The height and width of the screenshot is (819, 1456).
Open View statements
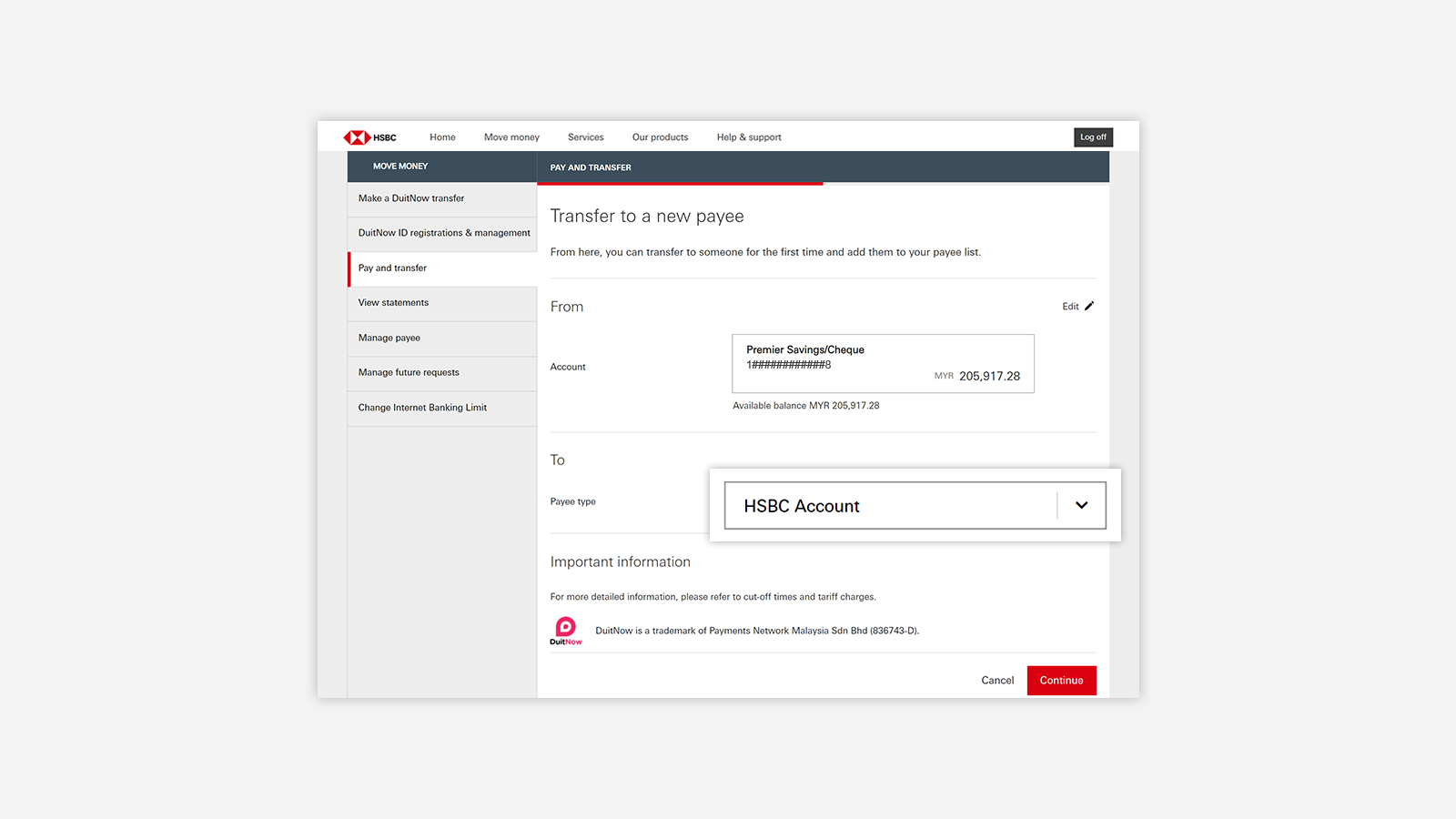(x=442, y=303)
